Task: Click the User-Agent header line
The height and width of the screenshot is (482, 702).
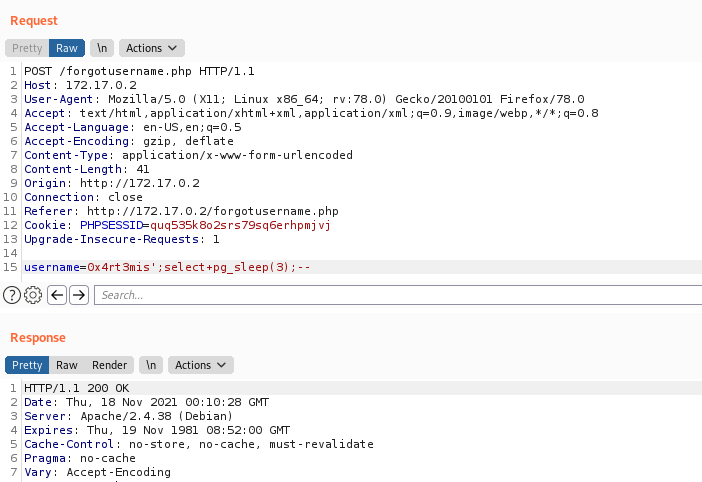Action: [304, 99]
